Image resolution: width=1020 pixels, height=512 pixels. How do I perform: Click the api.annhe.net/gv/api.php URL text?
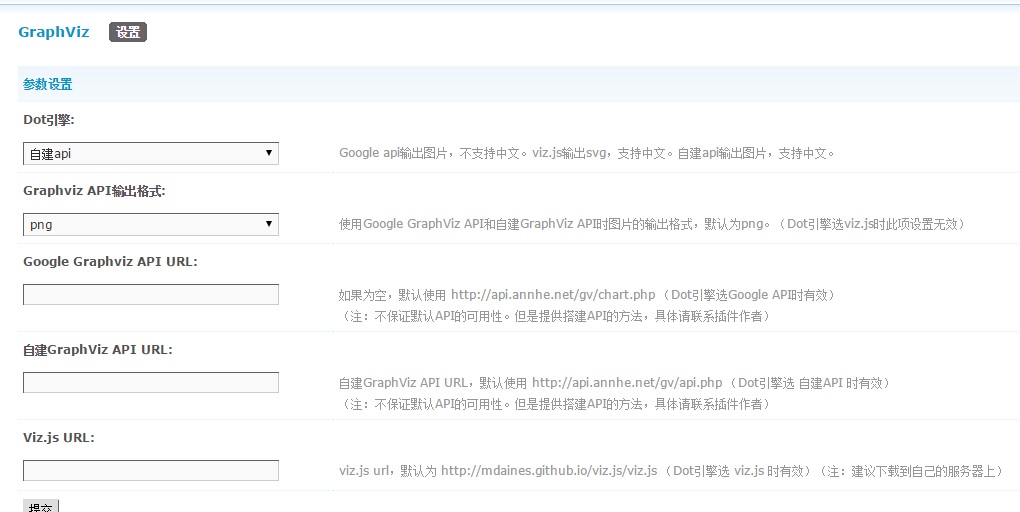coord(627,383)
